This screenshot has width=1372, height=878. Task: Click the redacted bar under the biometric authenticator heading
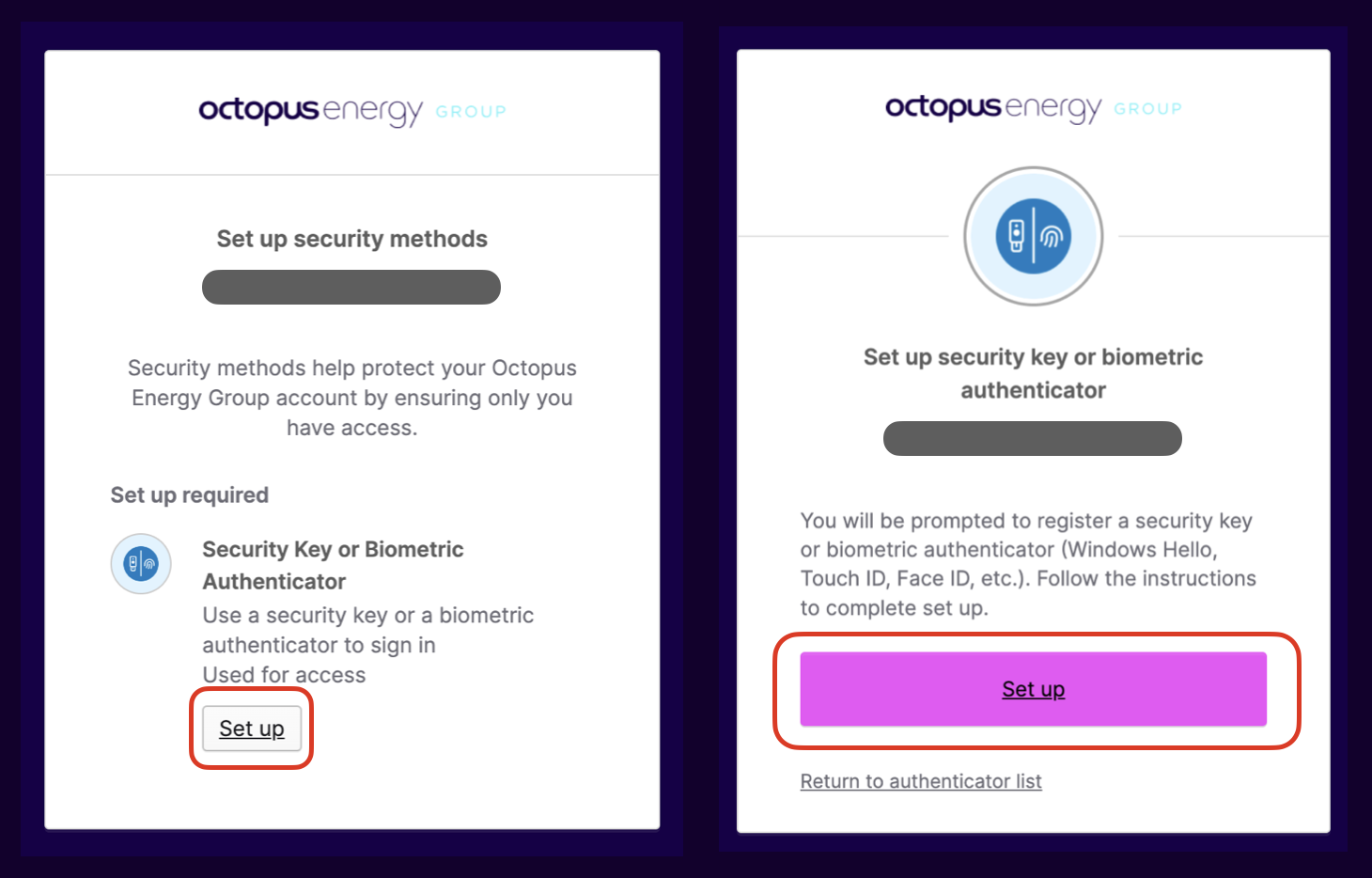pyautogui.click(x=1032, y=438)
